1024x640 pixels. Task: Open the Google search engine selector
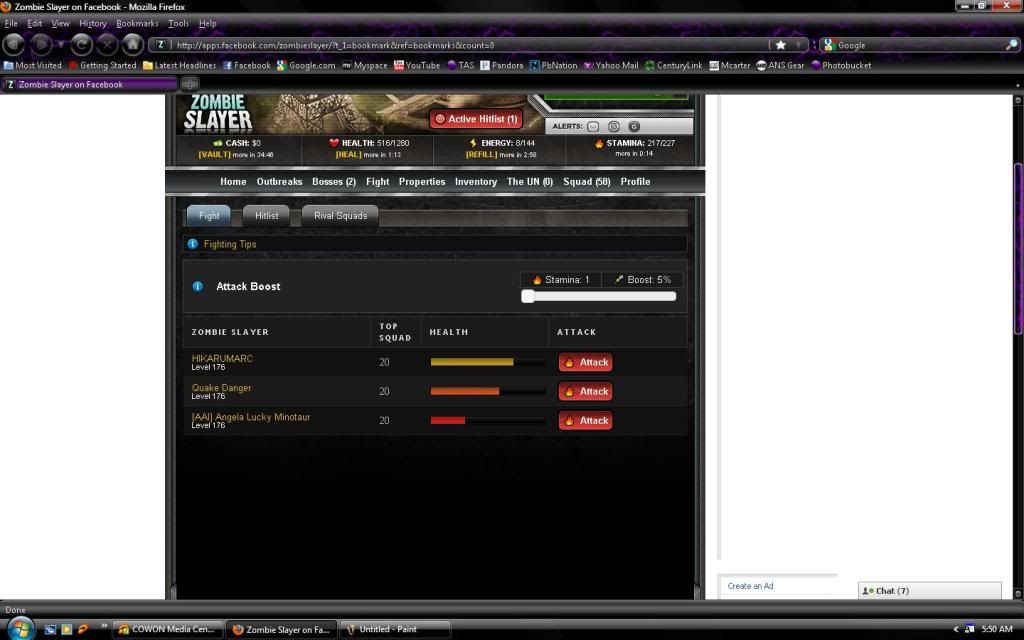(x=829, y=45)
